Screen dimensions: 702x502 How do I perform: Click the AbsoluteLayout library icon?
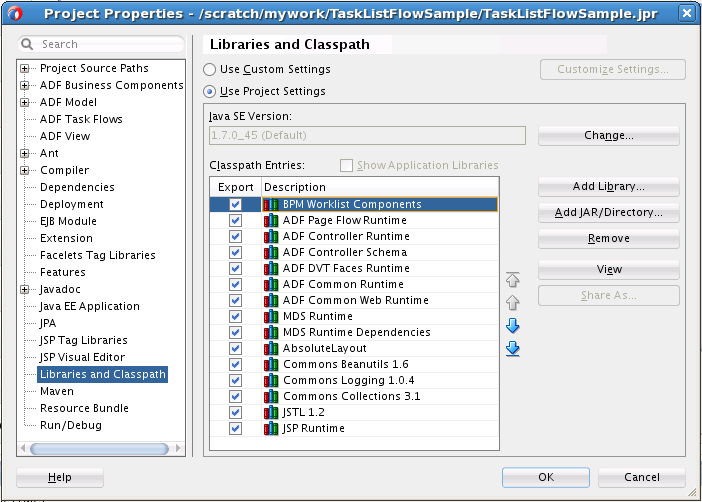click(271, 348)
